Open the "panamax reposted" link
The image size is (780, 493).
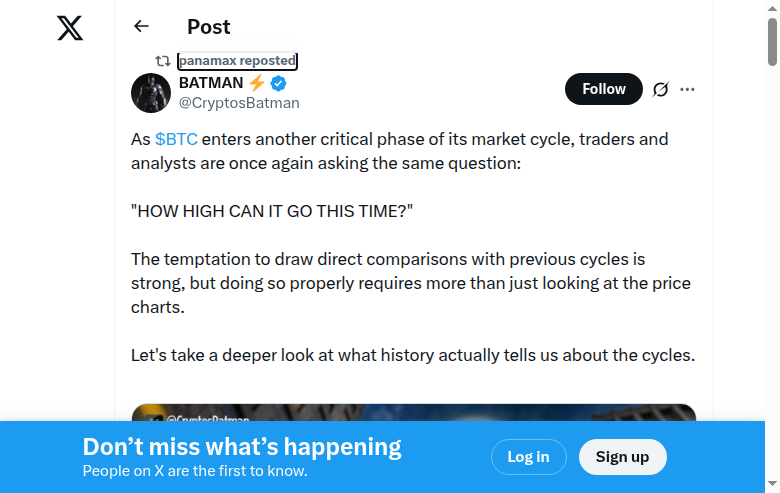[237, 61]
